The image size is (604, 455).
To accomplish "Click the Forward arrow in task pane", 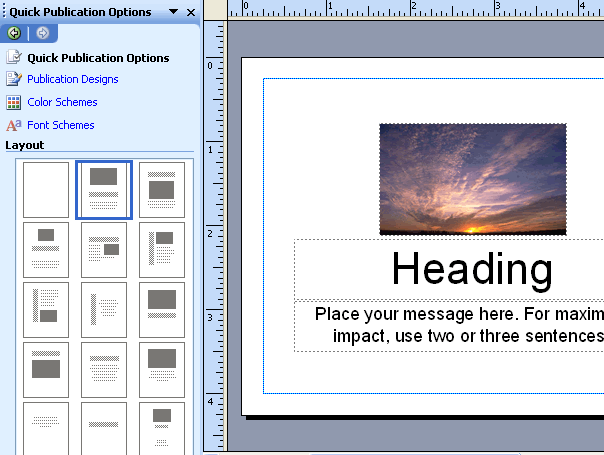I will (x=42, y=33).
